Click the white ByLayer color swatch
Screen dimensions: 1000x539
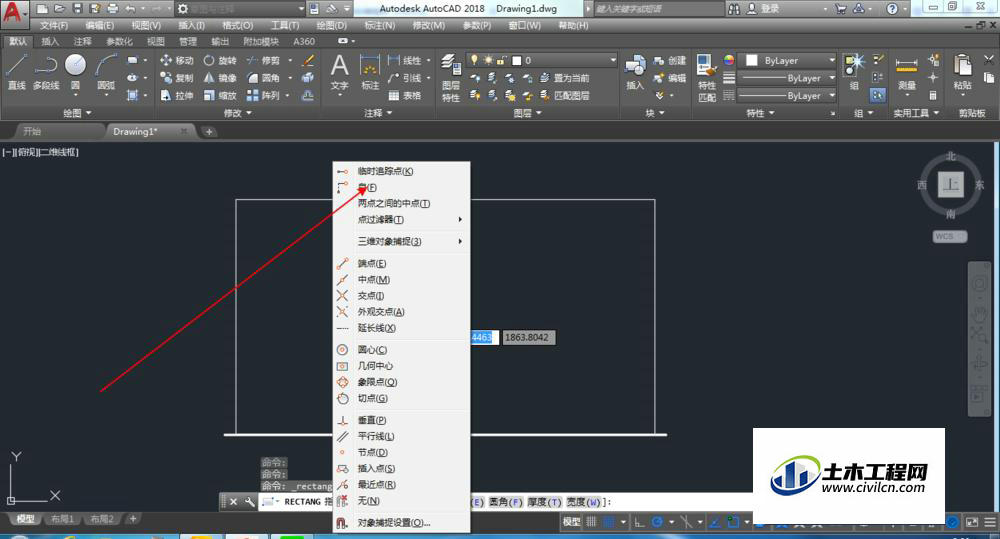pos(752,60)
